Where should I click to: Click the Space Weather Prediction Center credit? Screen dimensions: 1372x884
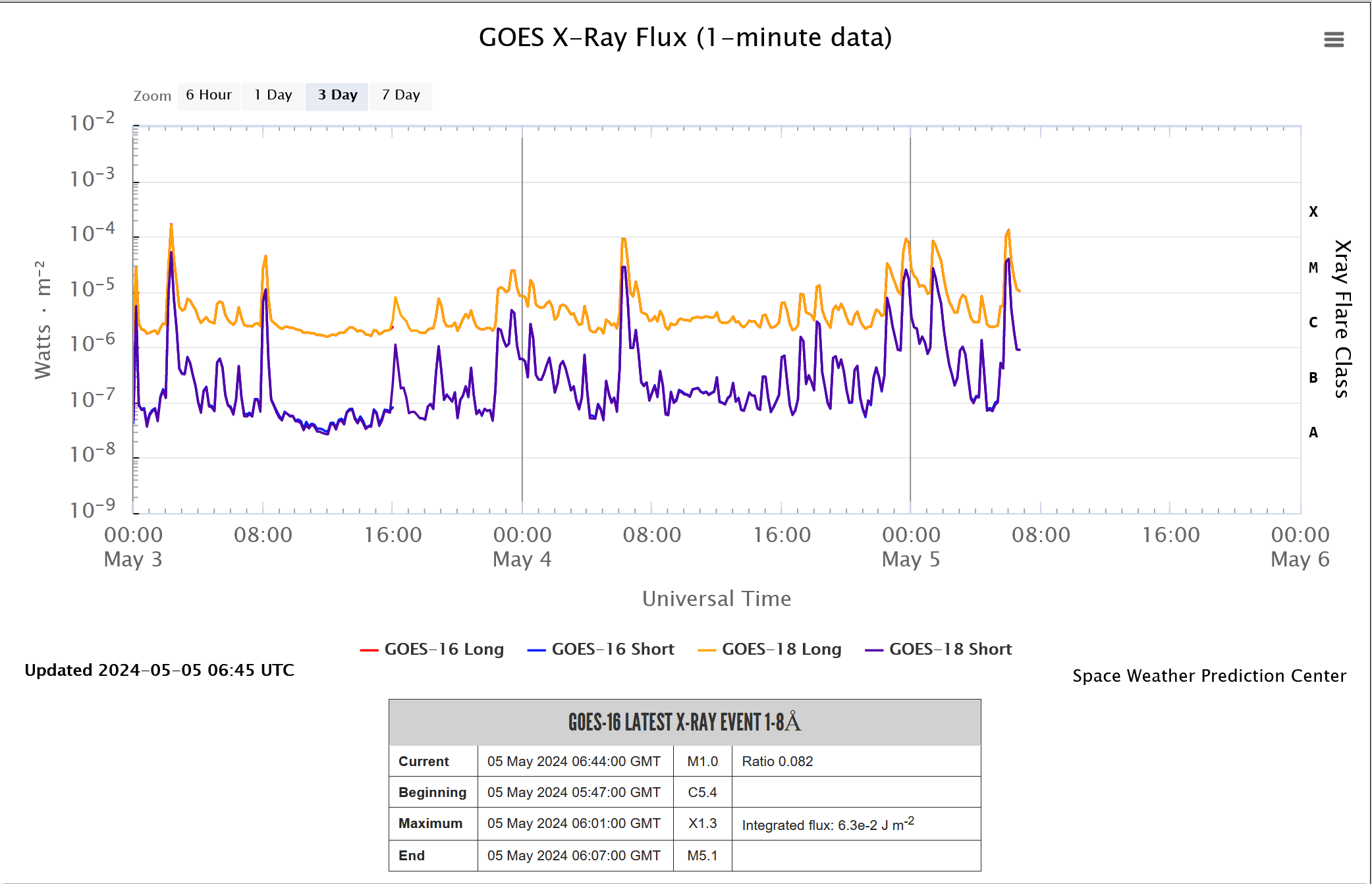tap(1209, 676)
